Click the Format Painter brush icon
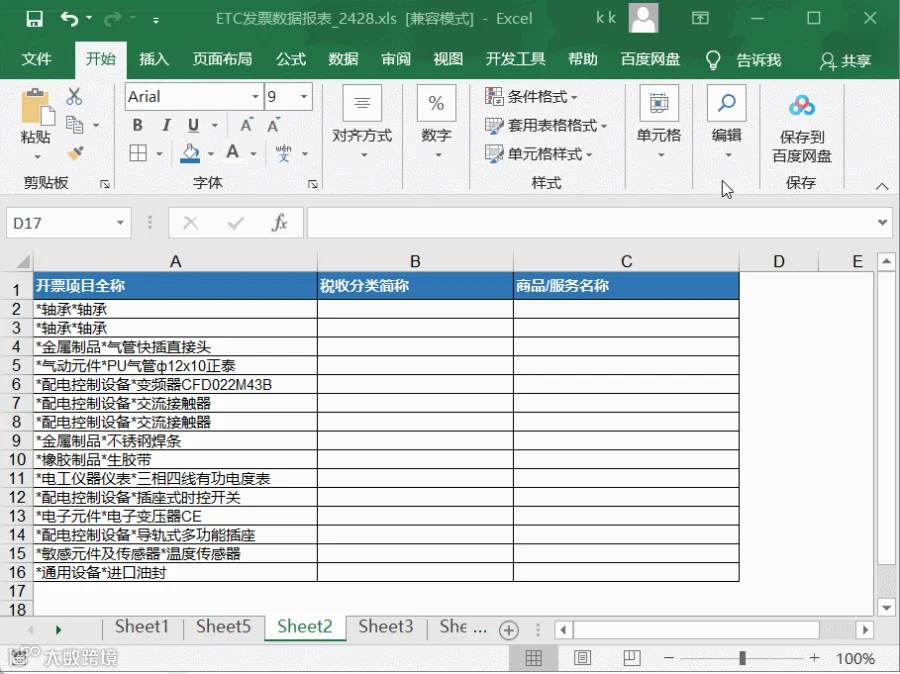 75,153
